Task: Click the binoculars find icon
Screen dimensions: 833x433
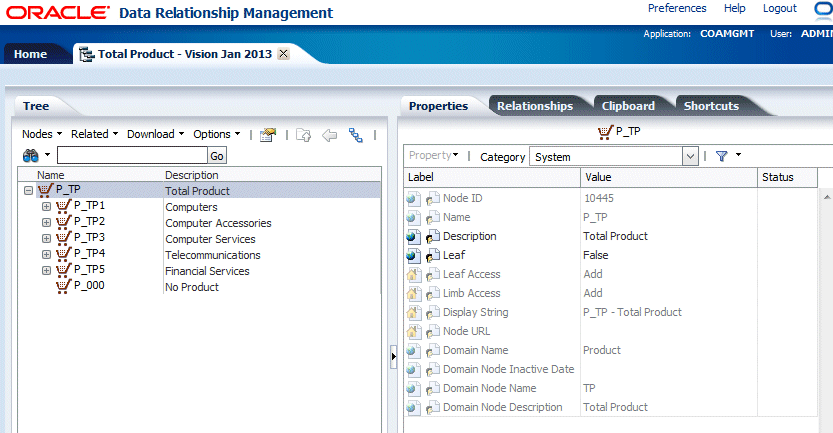Action: click(x=30, y=155)
